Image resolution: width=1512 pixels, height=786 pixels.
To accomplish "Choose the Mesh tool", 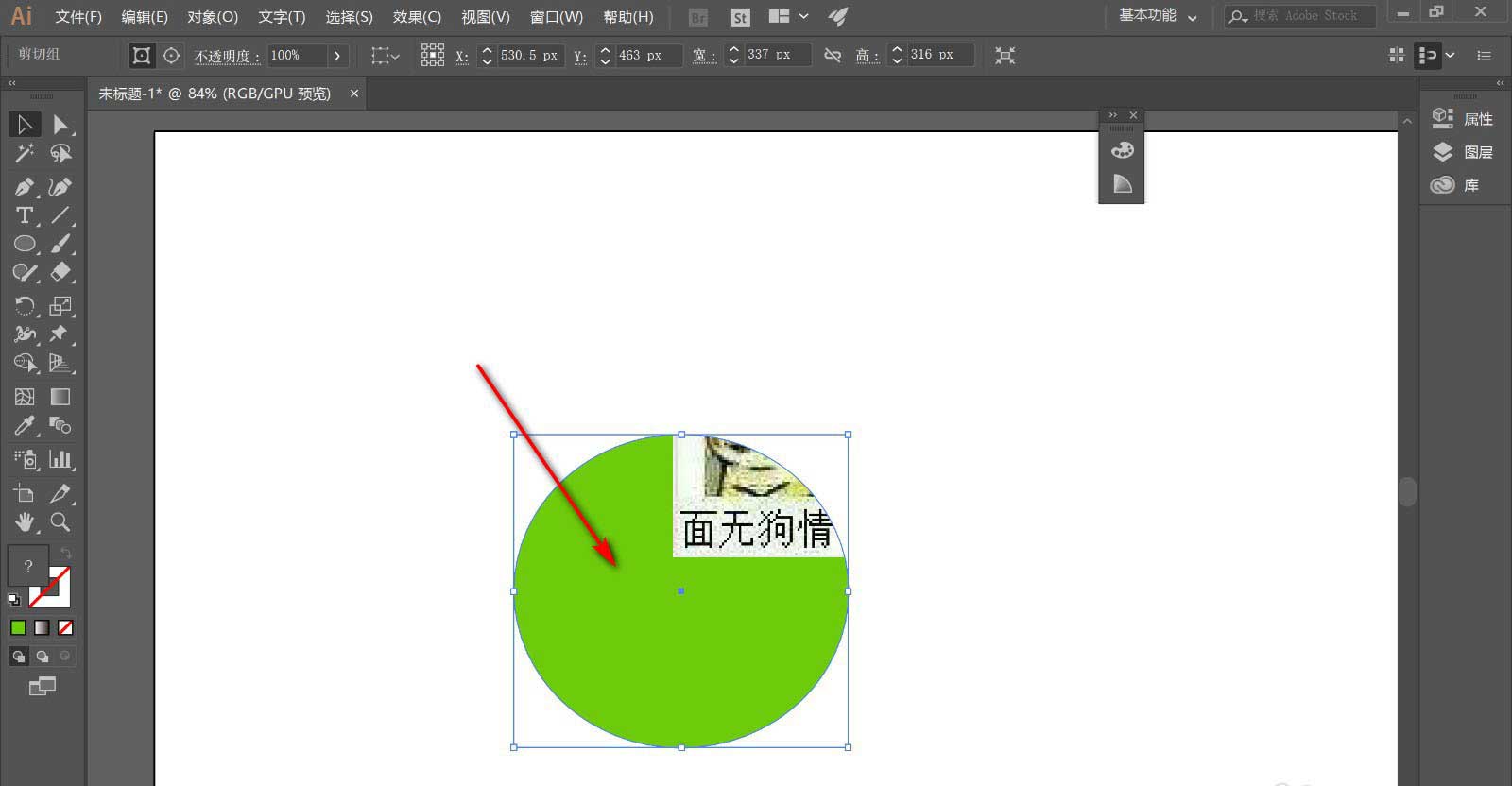I will tap(25, 397).
